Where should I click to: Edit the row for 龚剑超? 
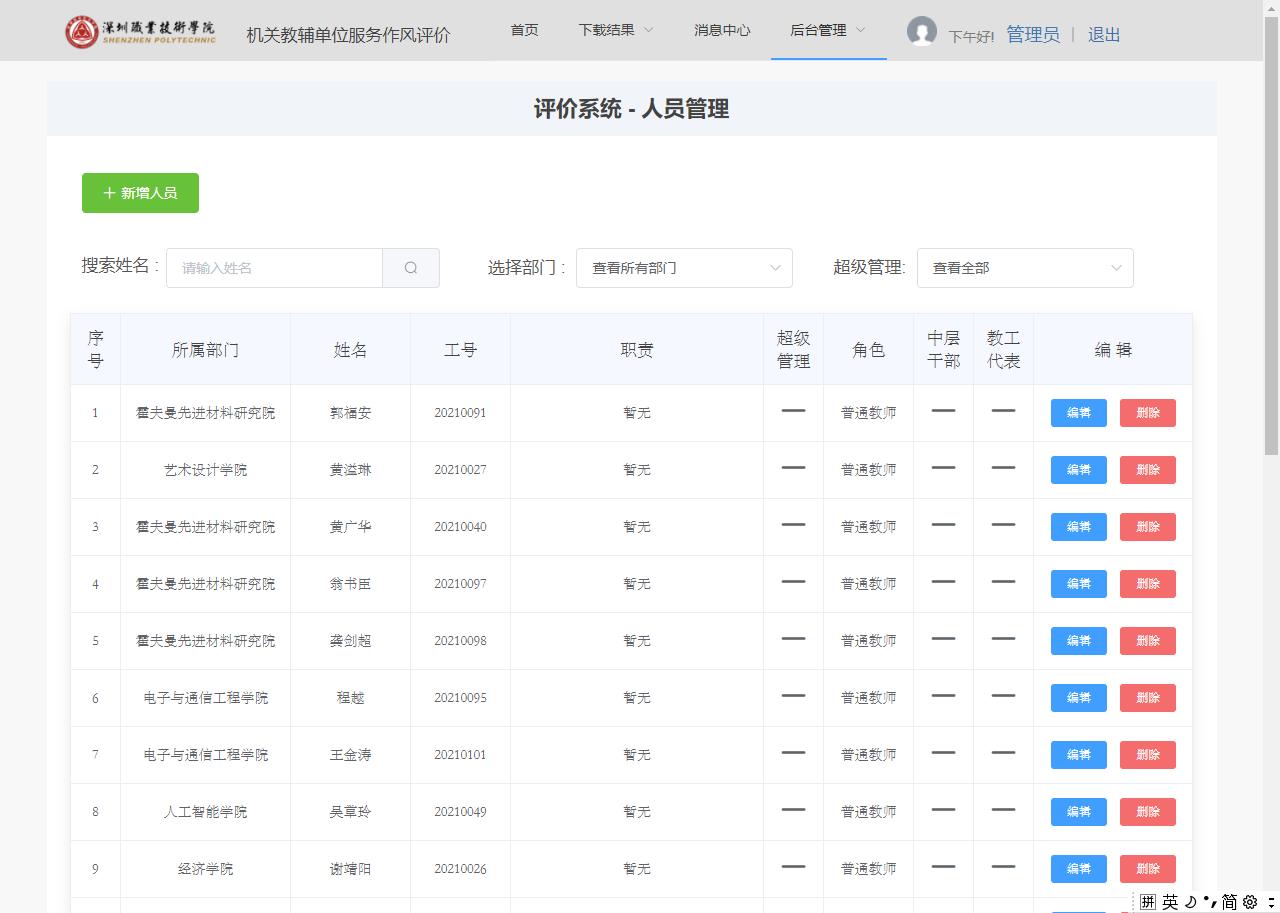[1079, 641]
